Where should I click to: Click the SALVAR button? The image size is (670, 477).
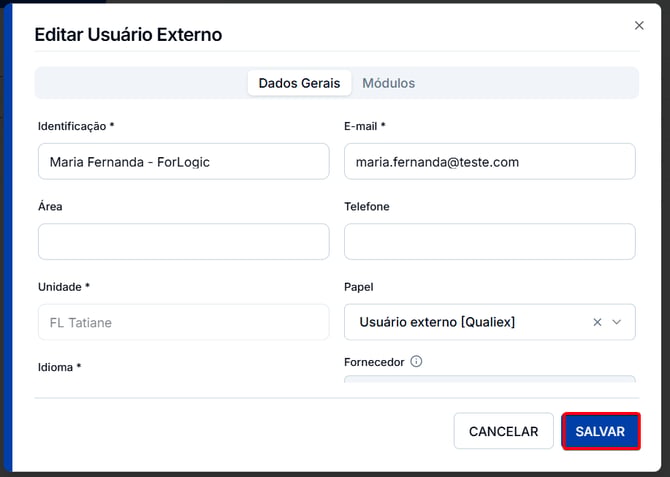pos(600,431)
